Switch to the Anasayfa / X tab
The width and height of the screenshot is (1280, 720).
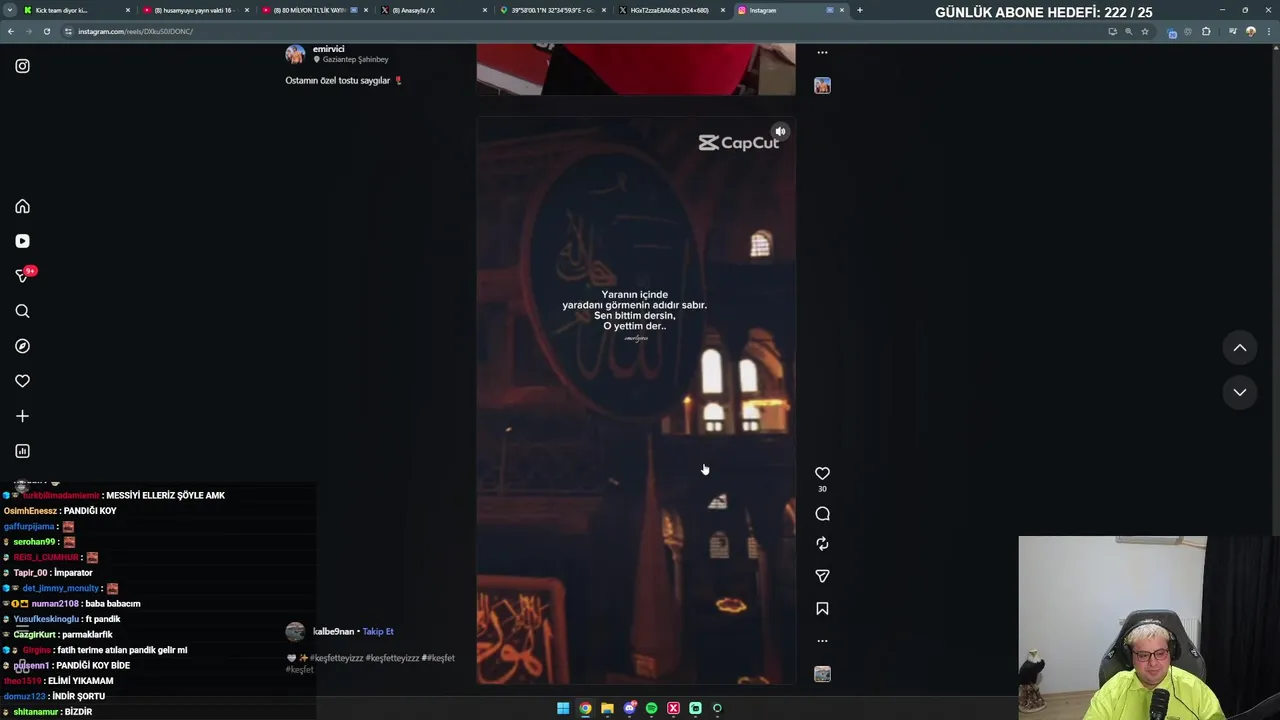click(x=433, y=10)
